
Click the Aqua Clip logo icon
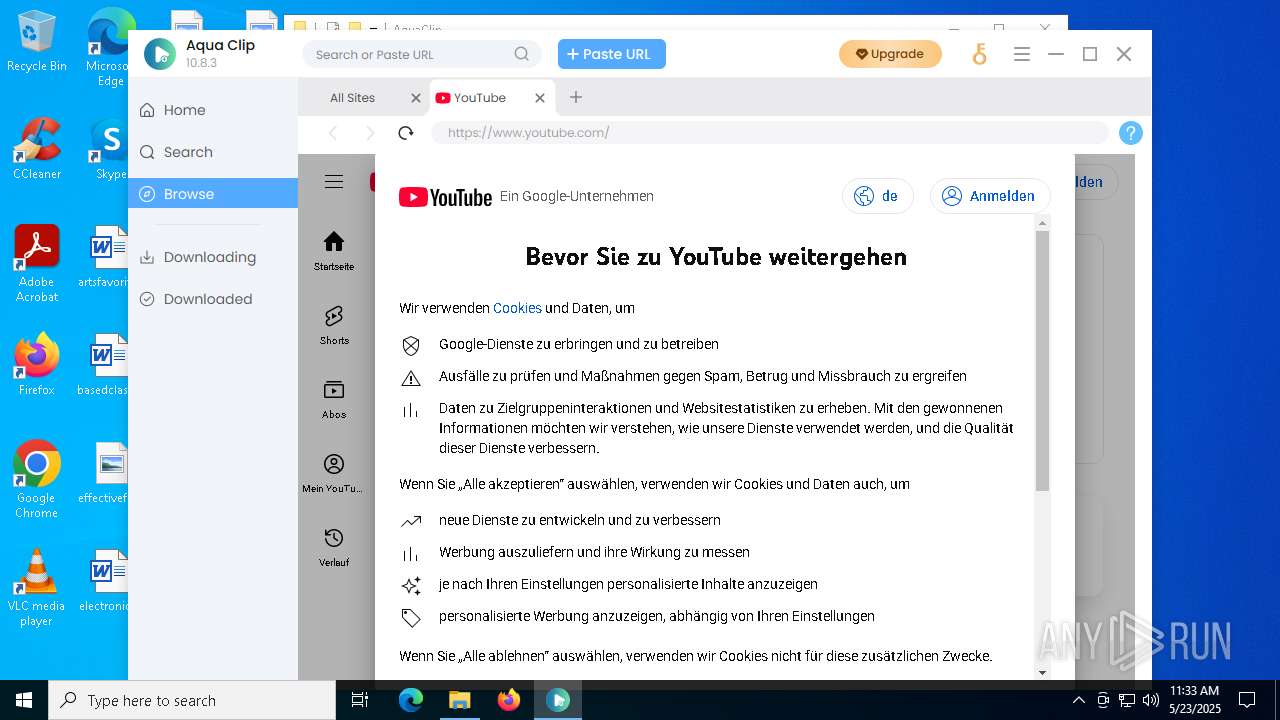point(160,54)
